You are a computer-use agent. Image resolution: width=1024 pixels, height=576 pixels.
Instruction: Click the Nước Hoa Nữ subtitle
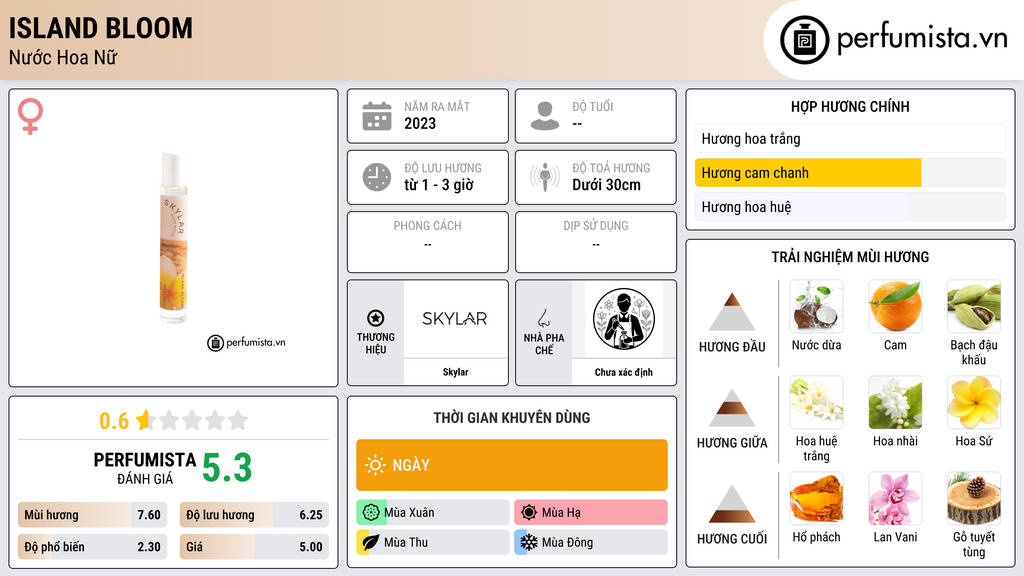(63, 58)
